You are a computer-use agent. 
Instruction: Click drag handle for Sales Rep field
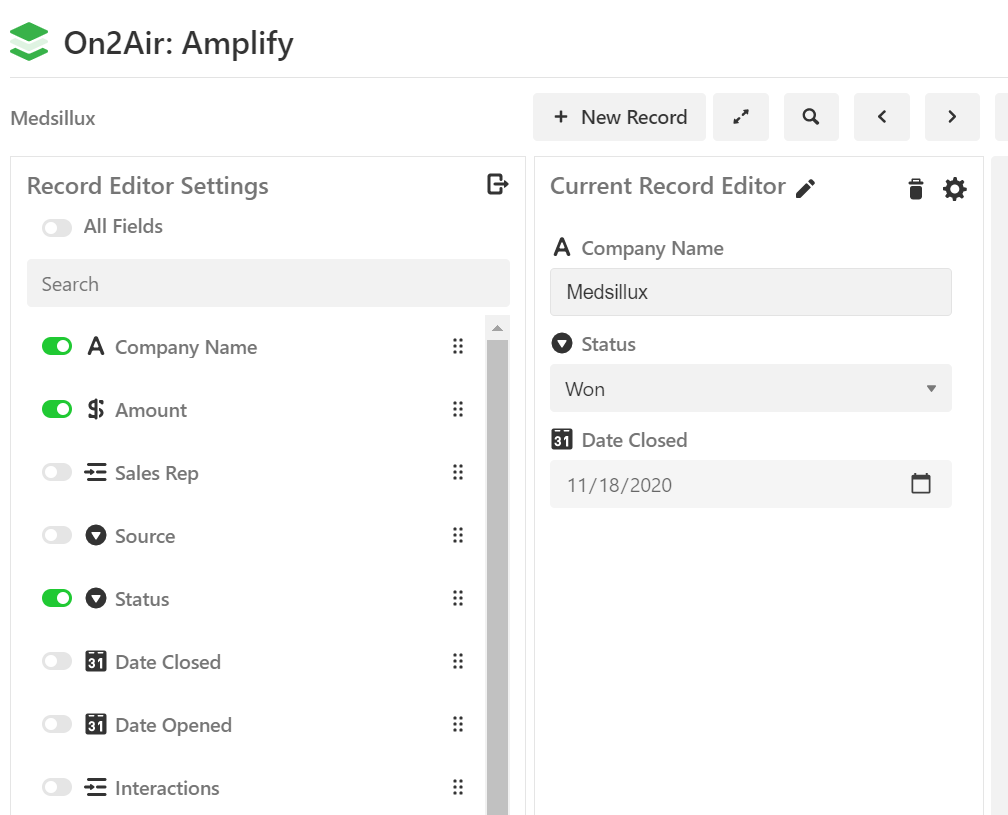click(x=458, y=472)
